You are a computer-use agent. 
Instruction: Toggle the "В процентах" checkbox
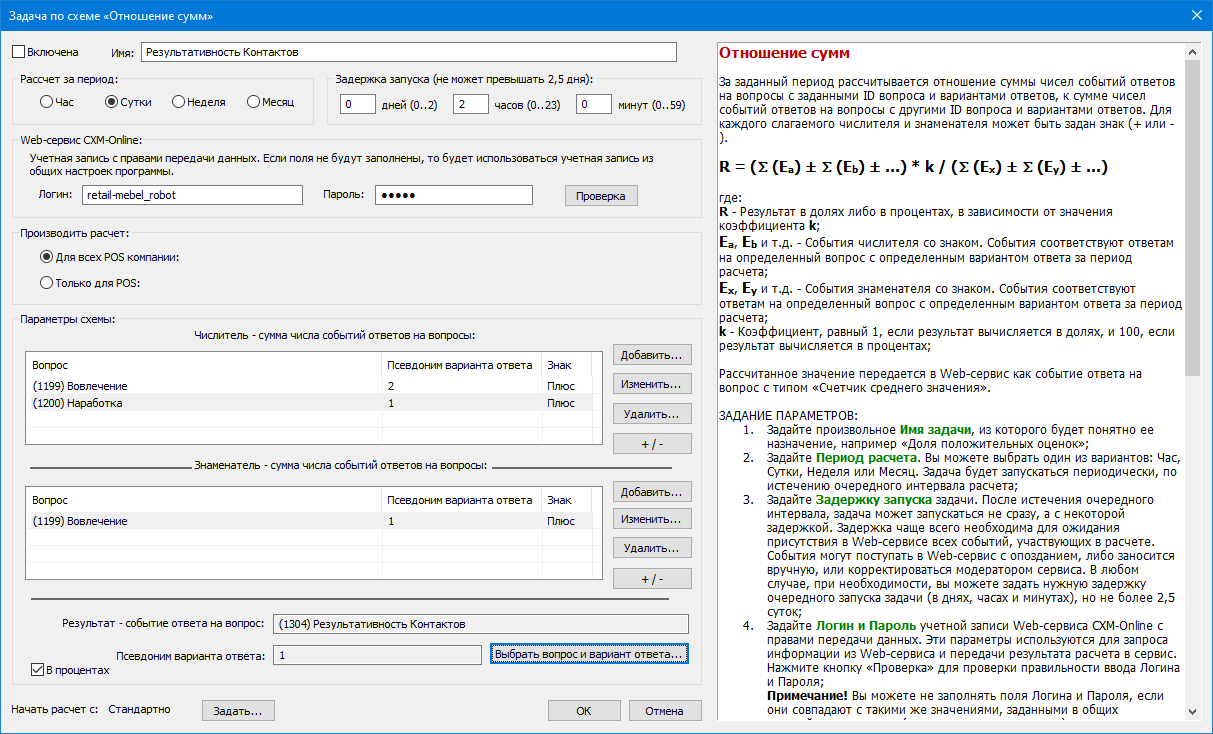tap(39, 670)
